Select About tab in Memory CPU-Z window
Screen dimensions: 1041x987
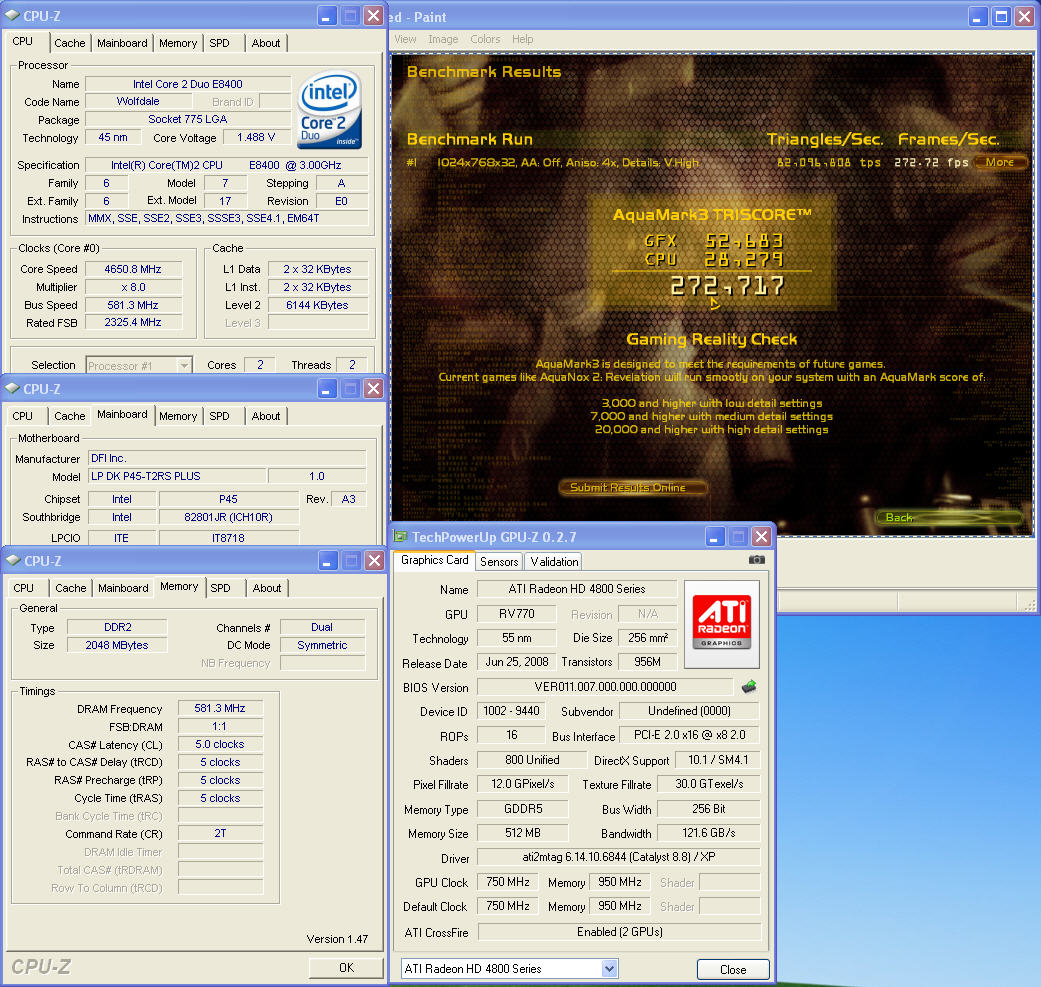(x=267, y=588)
